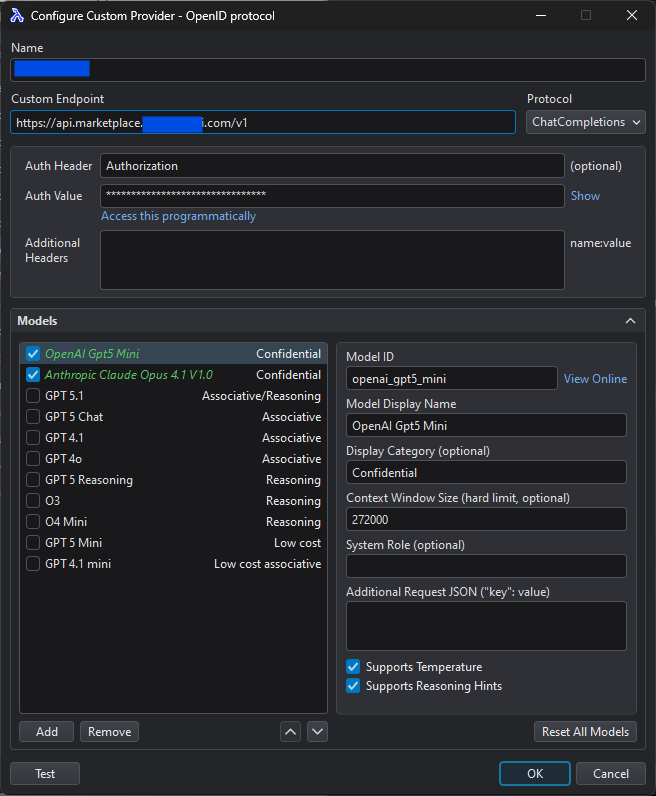Open the View Online link
Image resolution: width=656 pixels, height=796 pixels.
click(x=596, y=379)
